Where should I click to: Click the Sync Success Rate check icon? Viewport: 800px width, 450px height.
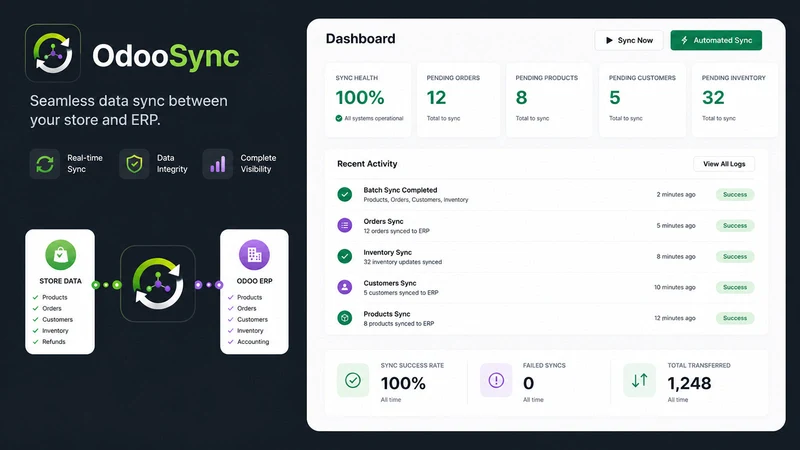pyautogui.click(x=353, y=380)
